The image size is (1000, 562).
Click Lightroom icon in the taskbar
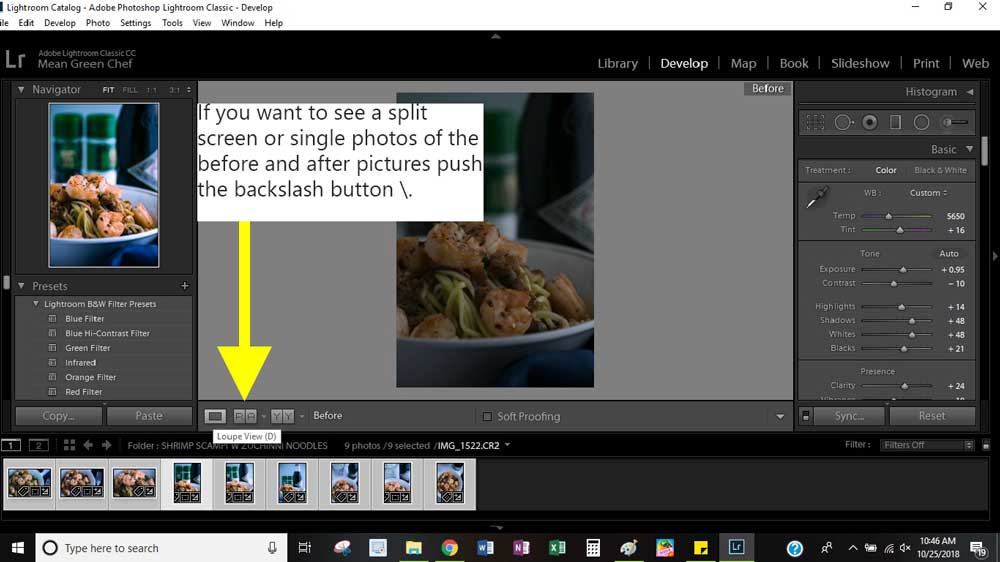tap(736, 548)
